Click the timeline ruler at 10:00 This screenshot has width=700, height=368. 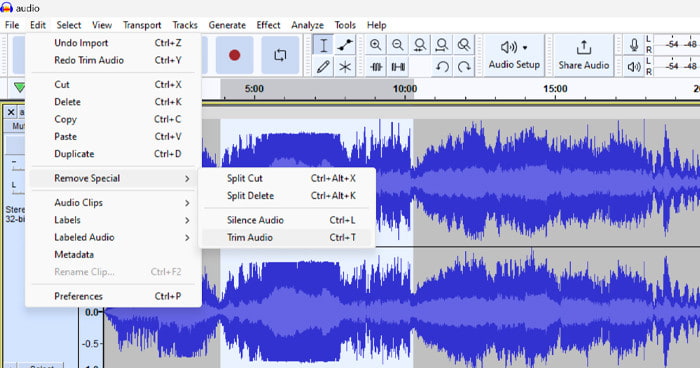(x=405, y=89)
